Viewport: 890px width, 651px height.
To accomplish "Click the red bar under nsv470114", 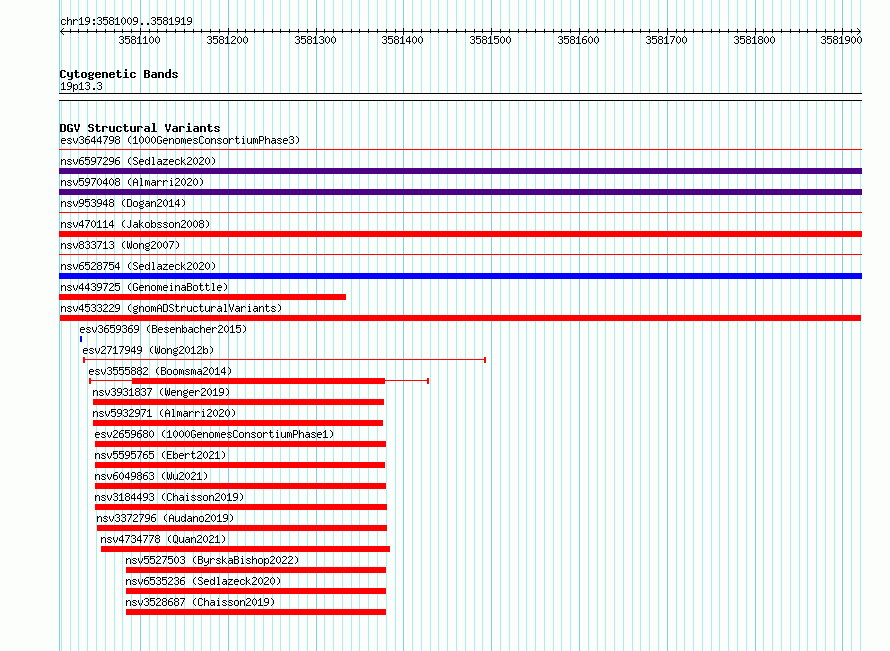I will click(x=460, y=234).
